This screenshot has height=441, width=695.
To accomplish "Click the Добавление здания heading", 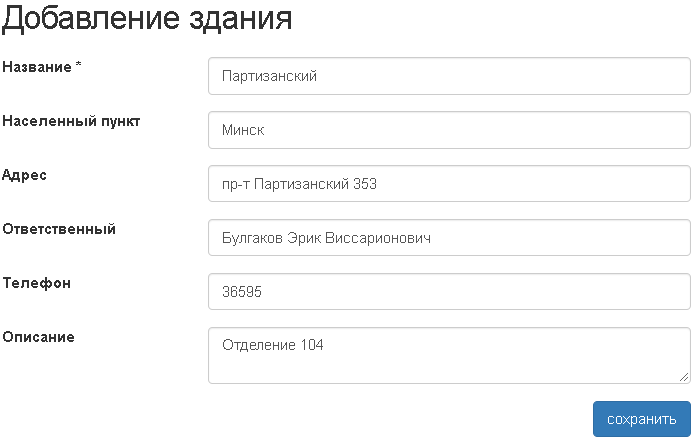I will pyautogui.click(x=148, y=19).
